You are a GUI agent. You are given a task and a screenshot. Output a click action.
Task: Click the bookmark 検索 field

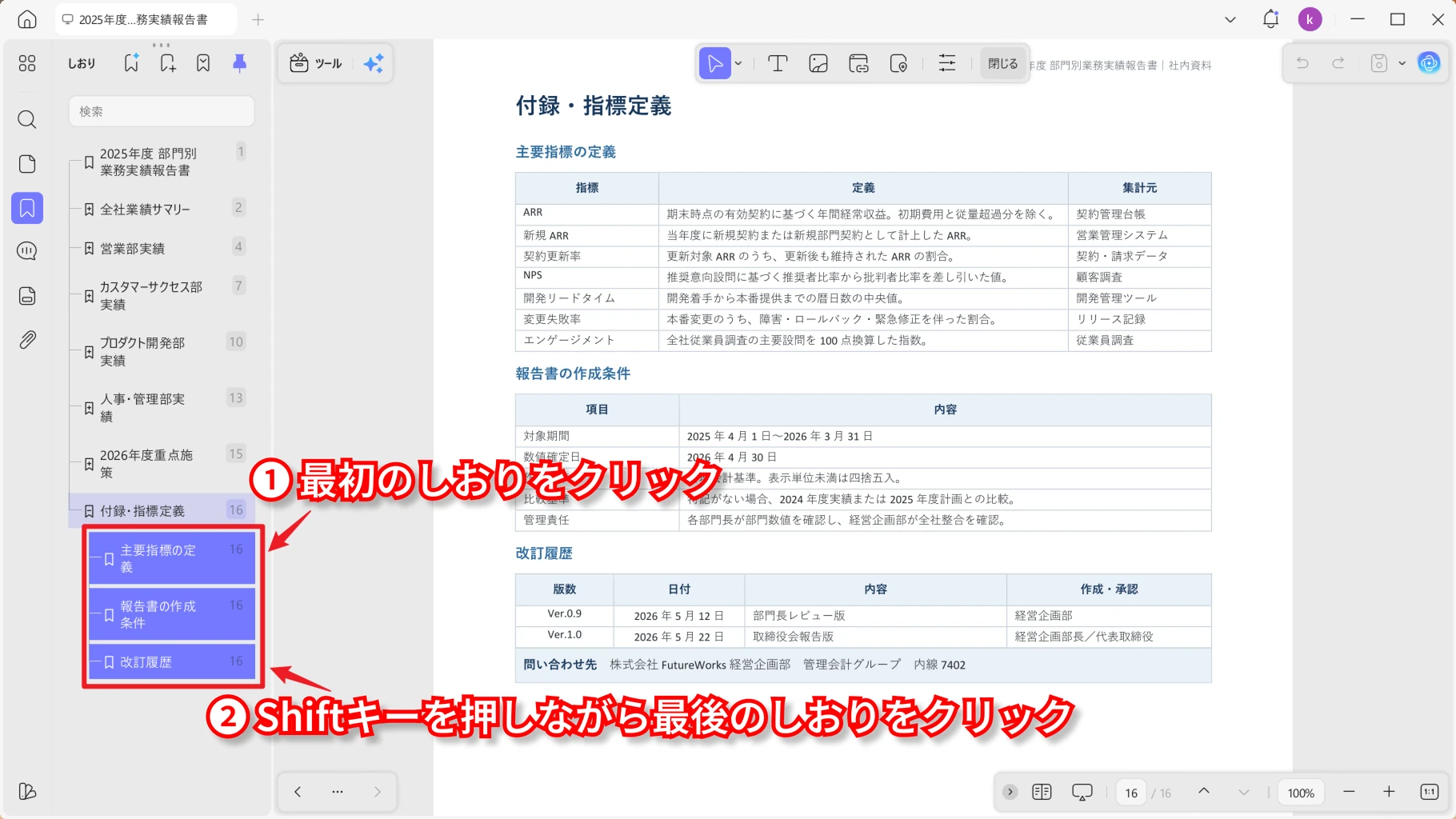pos(162,111)
